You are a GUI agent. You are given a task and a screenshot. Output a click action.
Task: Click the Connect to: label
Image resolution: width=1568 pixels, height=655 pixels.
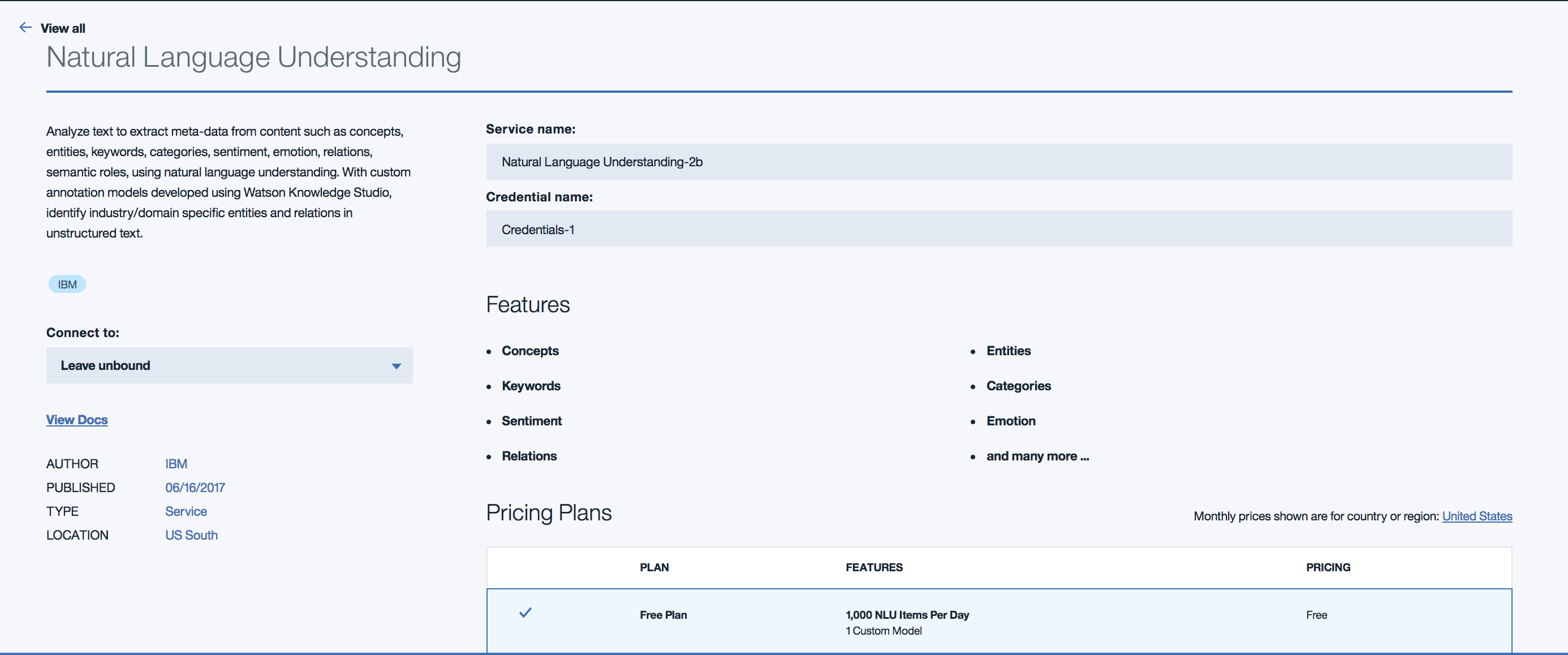(83, 333)
